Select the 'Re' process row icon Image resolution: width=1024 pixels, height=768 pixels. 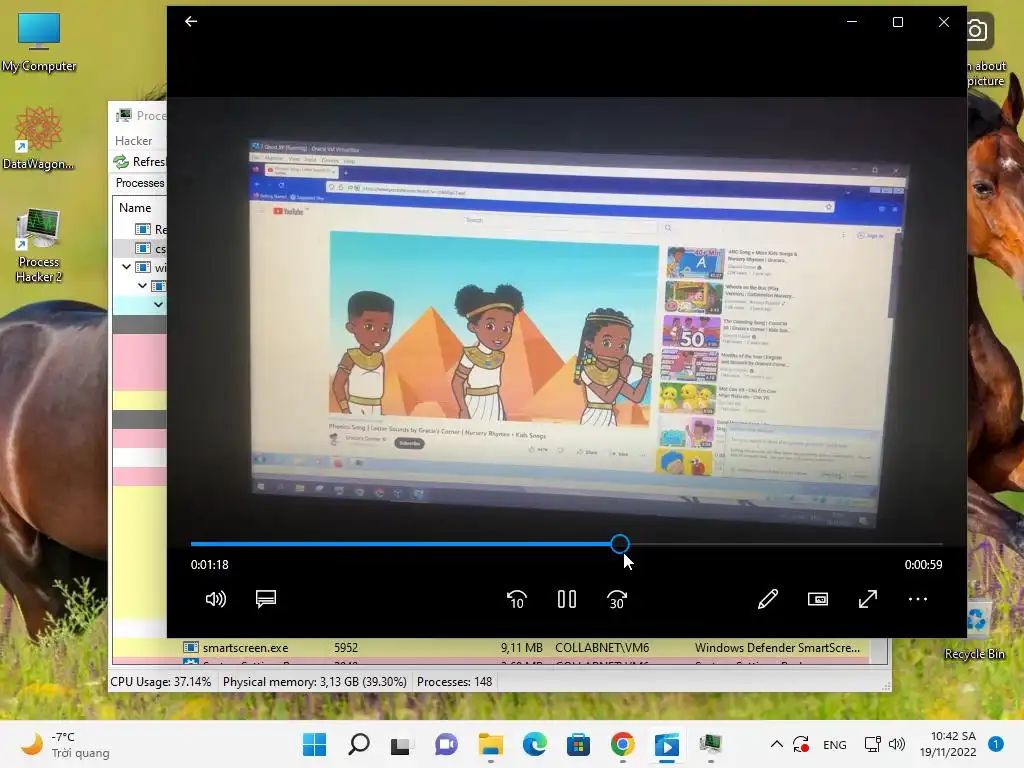coord(142,229)
